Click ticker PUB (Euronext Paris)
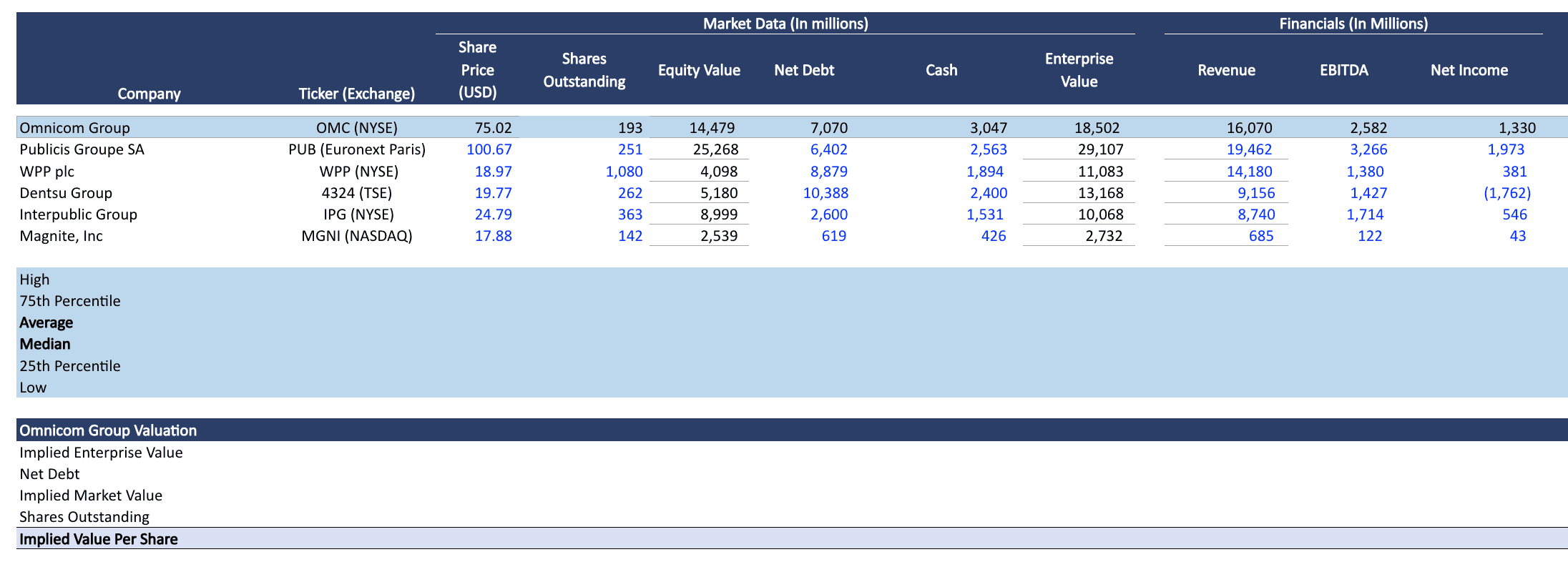The height and width of the screenshot is (572, 1568). [357, 149]
